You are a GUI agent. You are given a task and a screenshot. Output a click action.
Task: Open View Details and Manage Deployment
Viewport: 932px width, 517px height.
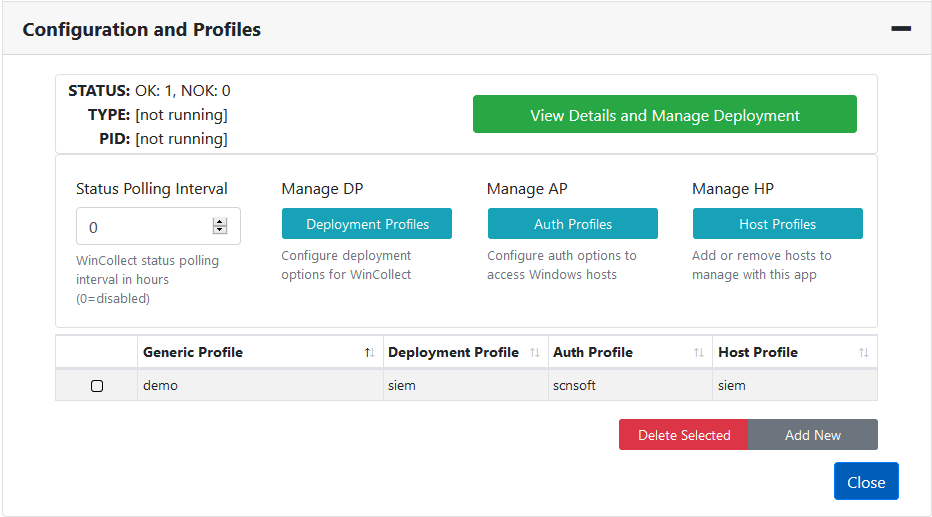(x=664, y=115)
